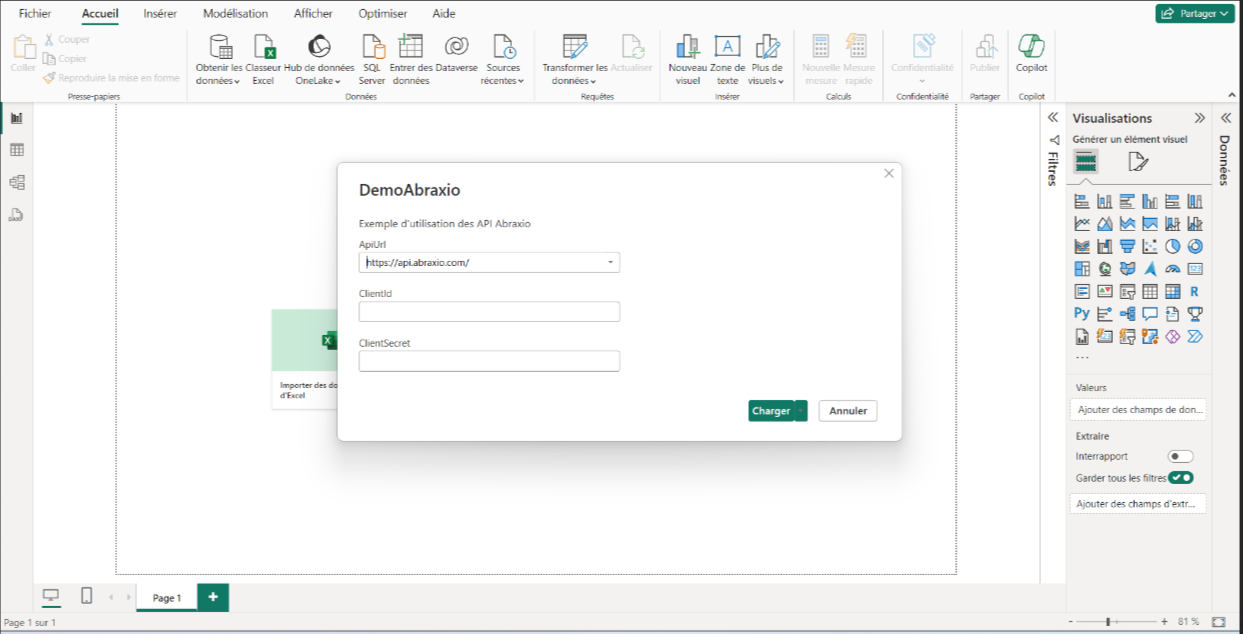This screenshot has height=634, width=1243.
Task: Open Model view in left sidebar
Action: 16,182
